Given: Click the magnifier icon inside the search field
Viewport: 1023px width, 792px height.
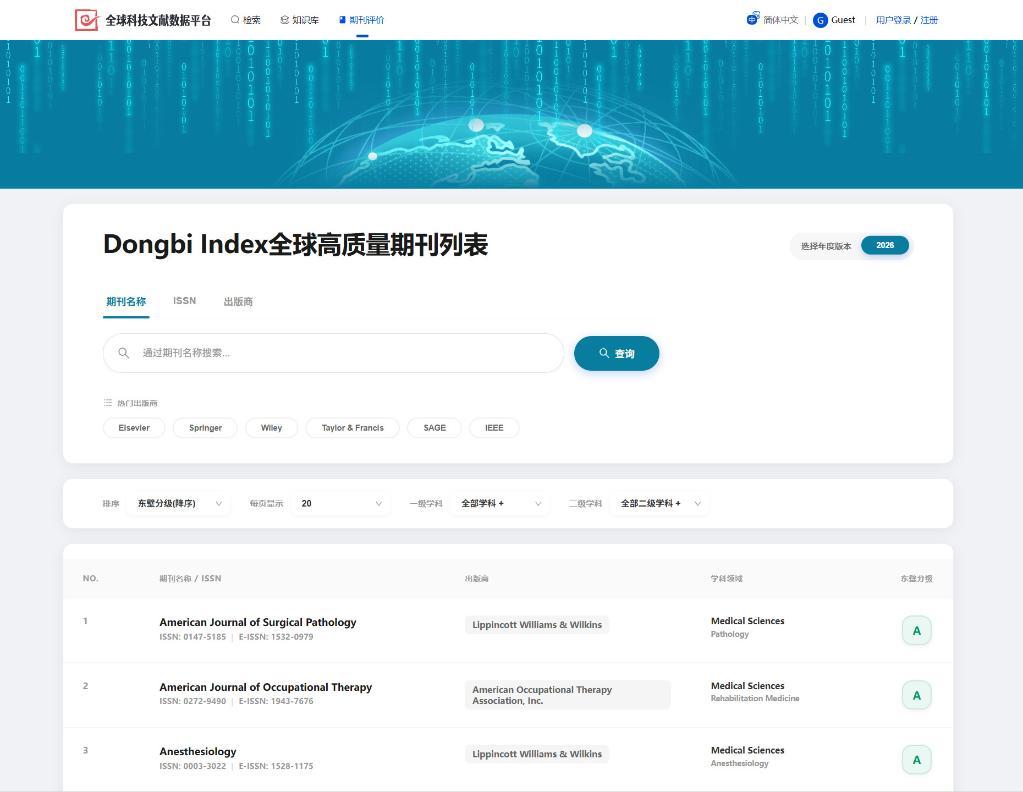Looking at the screenshot, I should pos(124,353).
